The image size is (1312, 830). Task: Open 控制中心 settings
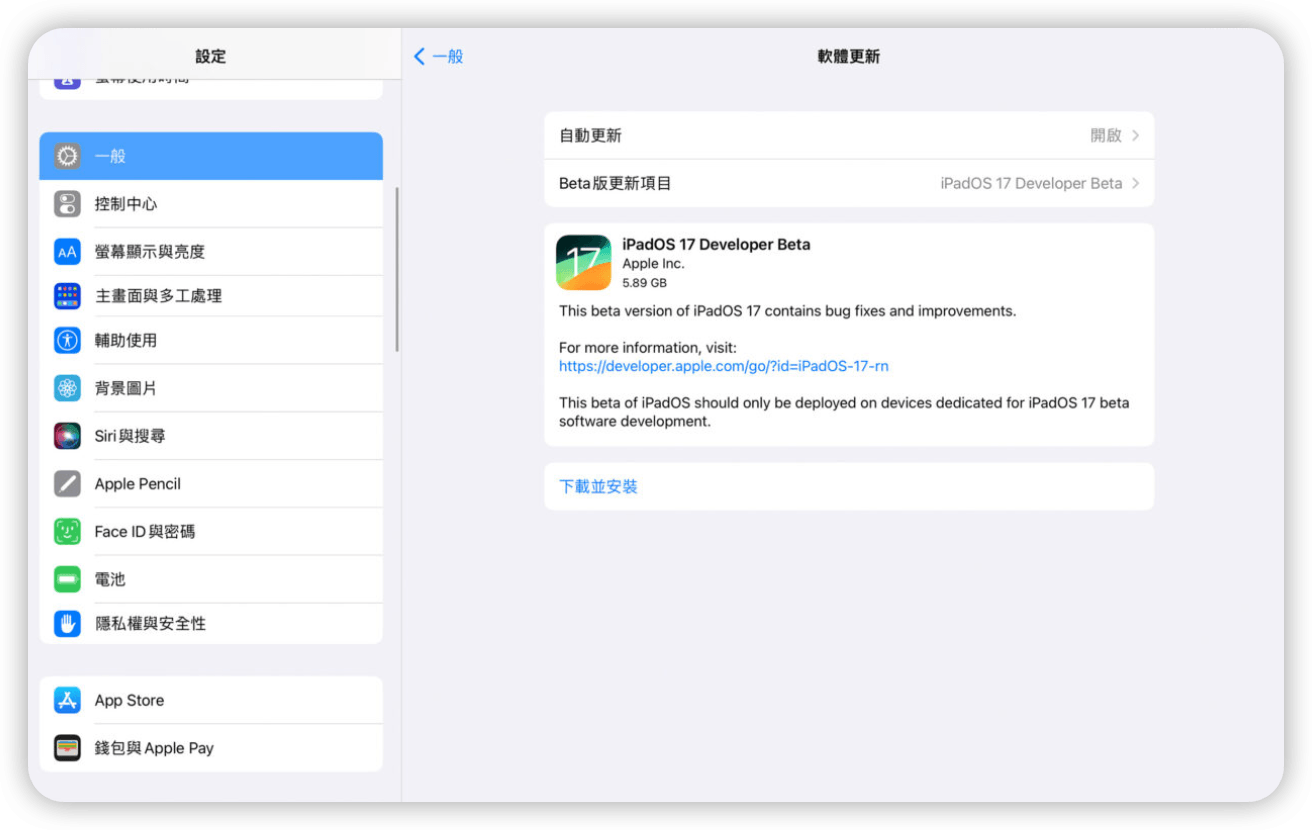(211, 204)
